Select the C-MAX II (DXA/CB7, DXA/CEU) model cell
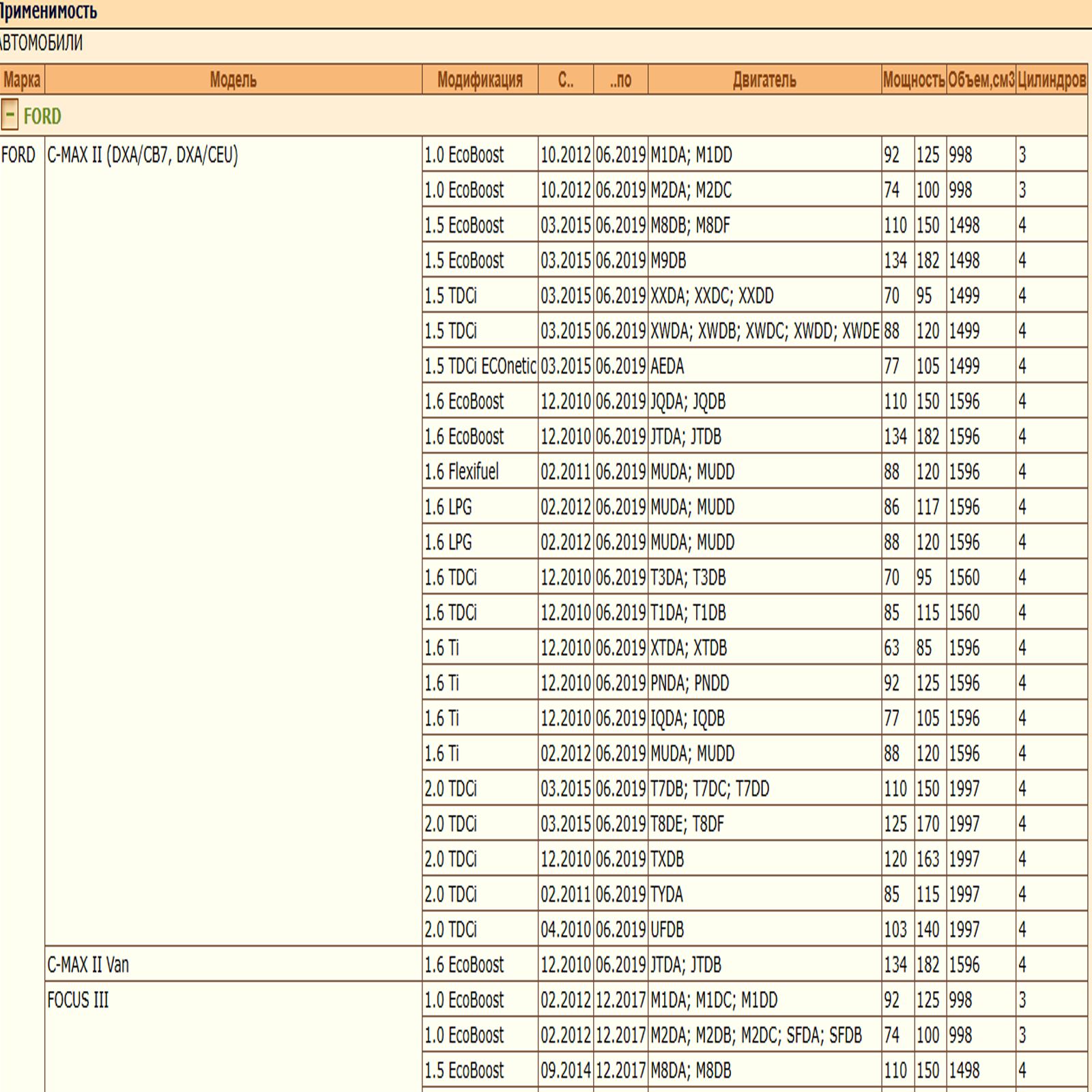The image size is (1092, 1092). pyautogui.click(x=143, y=156)
